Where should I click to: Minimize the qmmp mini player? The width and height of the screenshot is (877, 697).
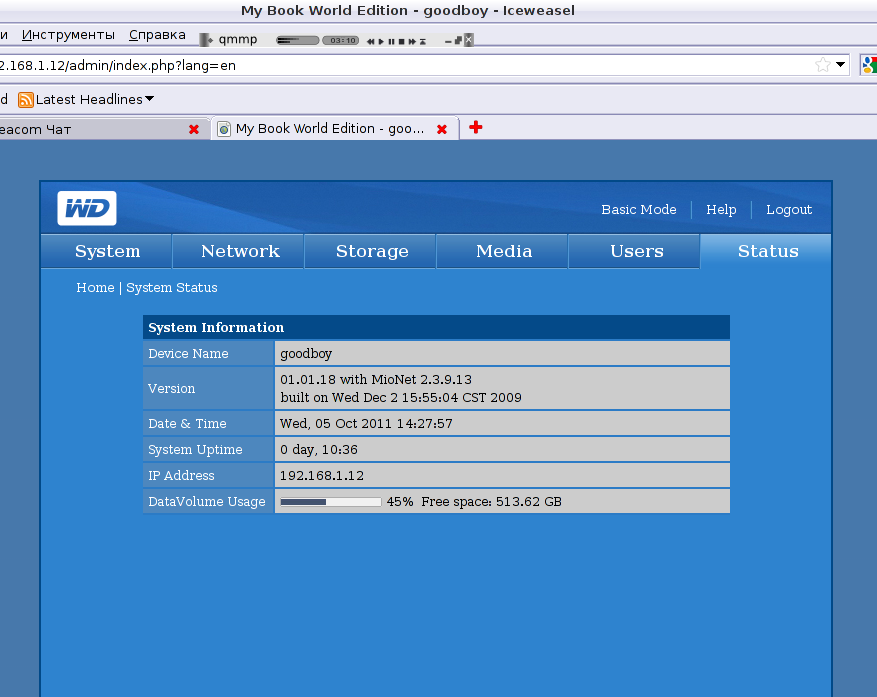pos(448,42)
